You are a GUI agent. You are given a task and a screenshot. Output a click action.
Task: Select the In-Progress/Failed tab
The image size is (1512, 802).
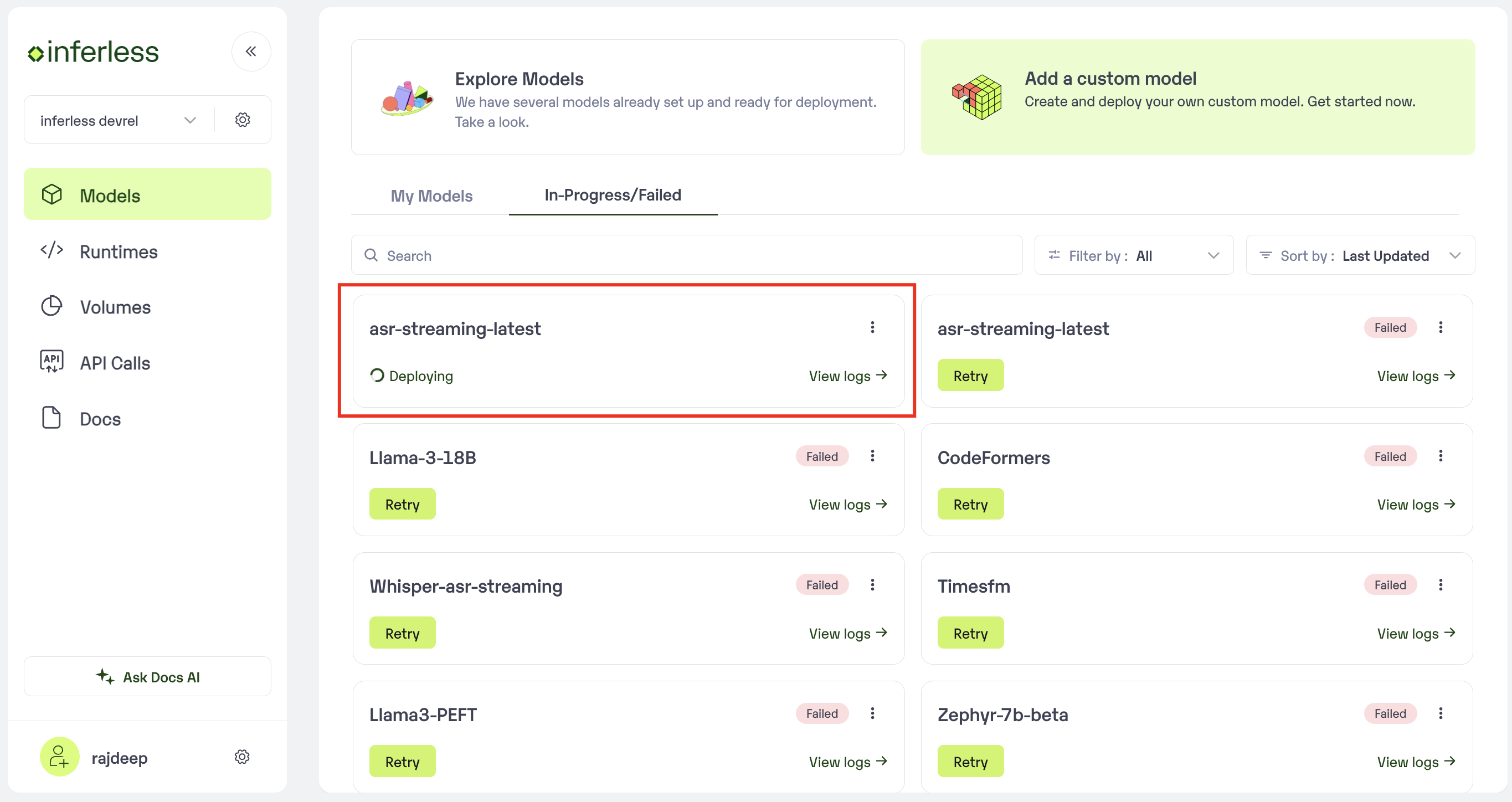point(613,195)
